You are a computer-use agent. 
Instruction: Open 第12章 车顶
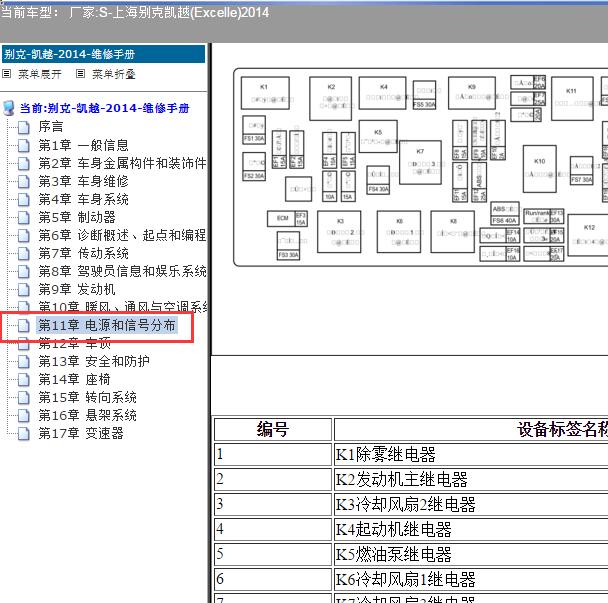pyautogui.click(x=74, y=343)
